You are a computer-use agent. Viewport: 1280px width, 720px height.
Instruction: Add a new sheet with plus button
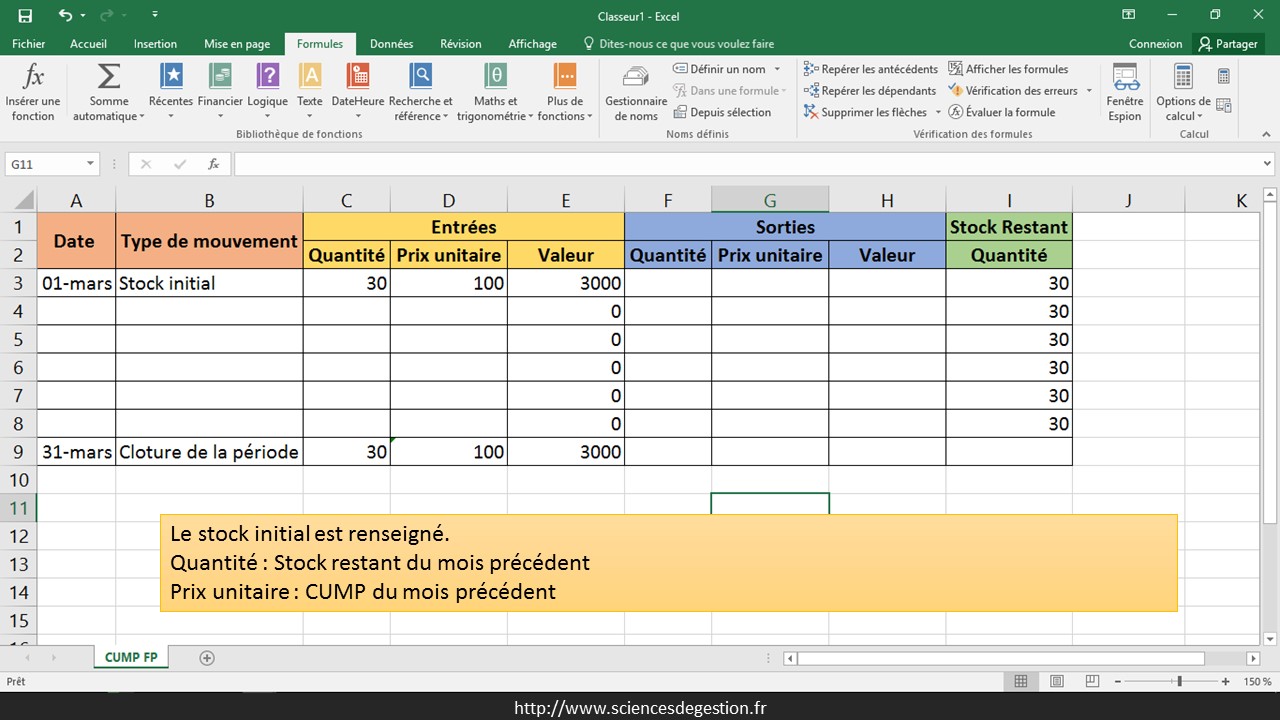[207, 658]
